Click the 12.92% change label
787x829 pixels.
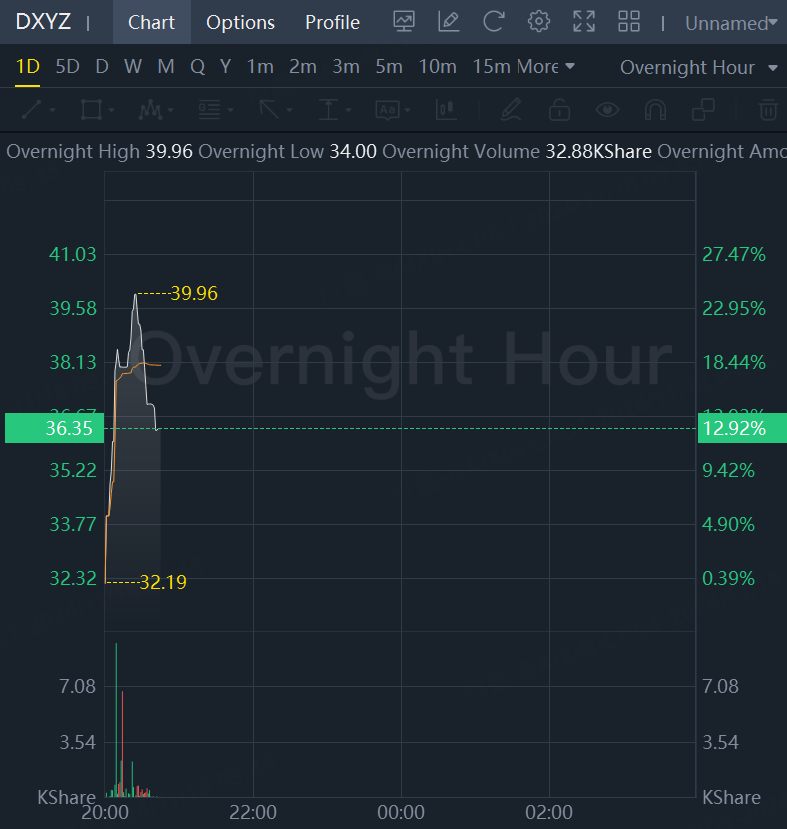pos(742,428)
